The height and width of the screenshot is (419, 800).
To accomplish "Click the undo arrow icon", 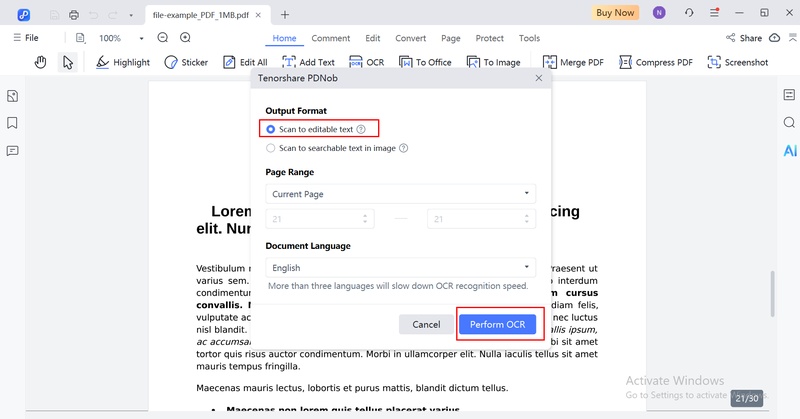I will [93, 15].
